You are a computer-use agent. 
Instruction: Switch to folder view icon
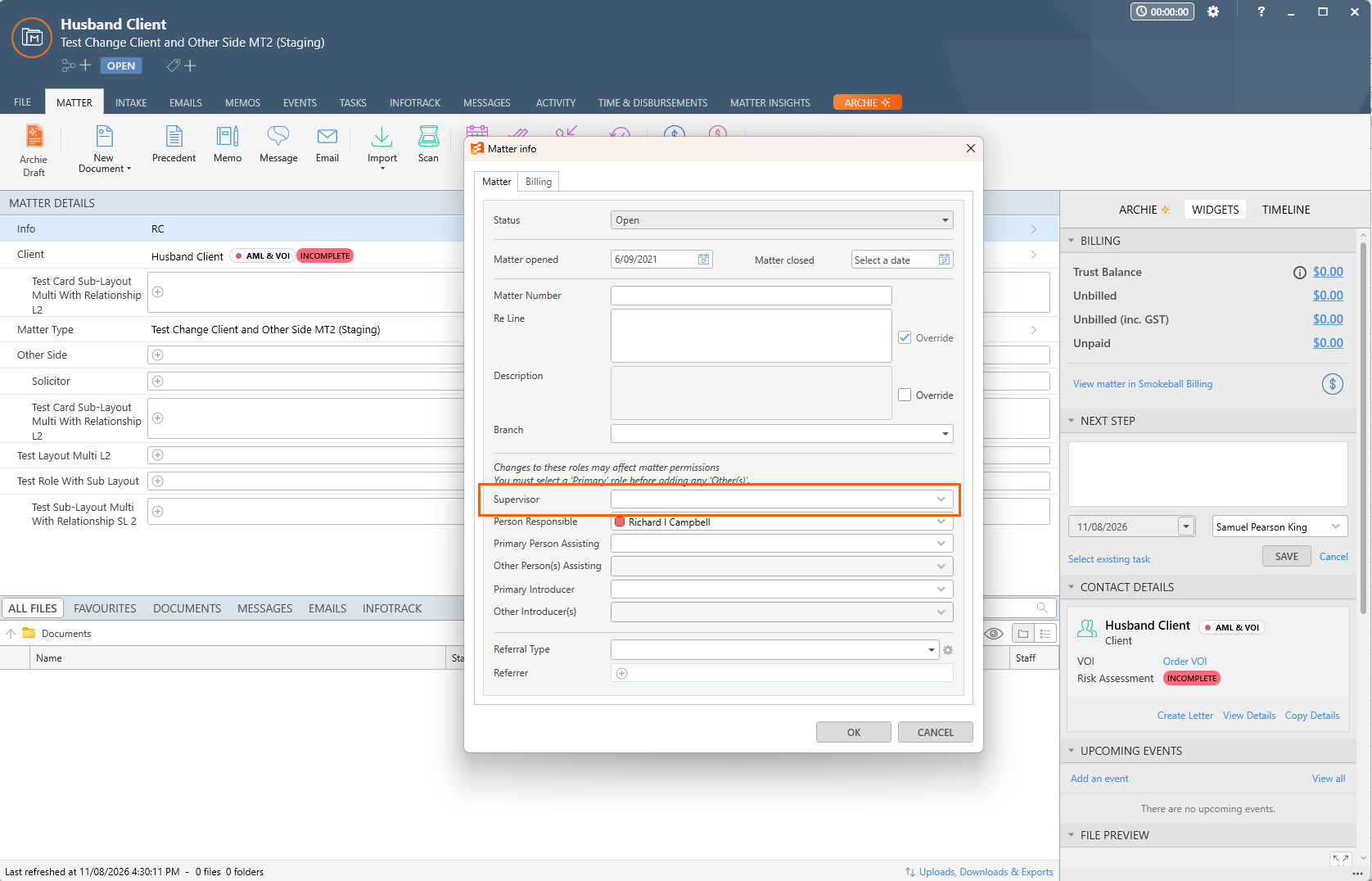1023,634
